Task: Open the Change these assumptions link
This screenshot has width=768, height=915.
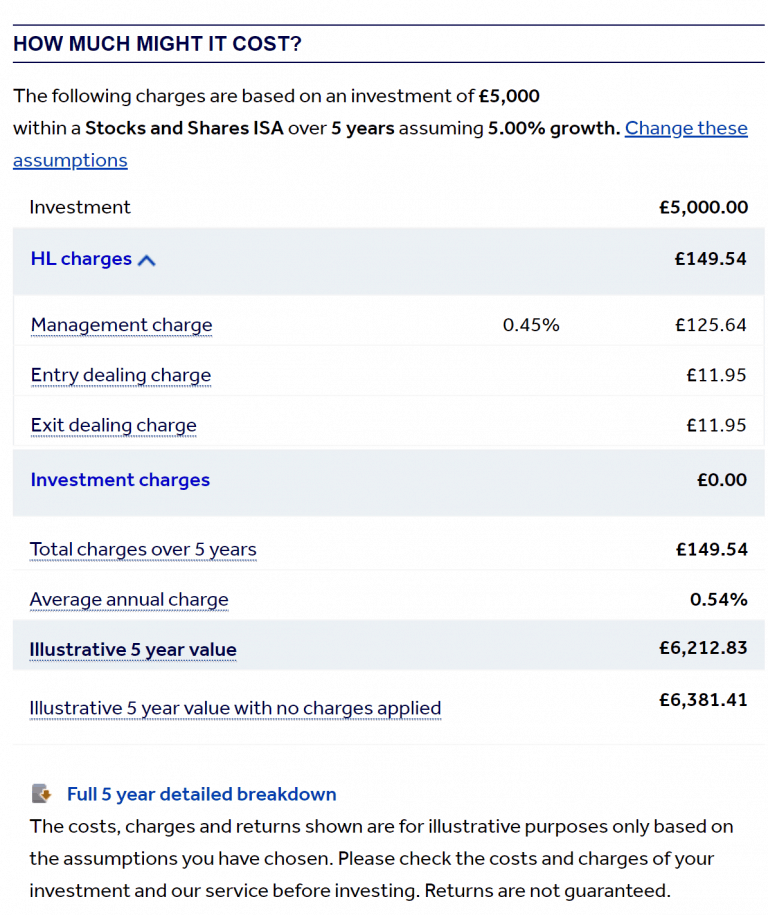Action: 686,128
